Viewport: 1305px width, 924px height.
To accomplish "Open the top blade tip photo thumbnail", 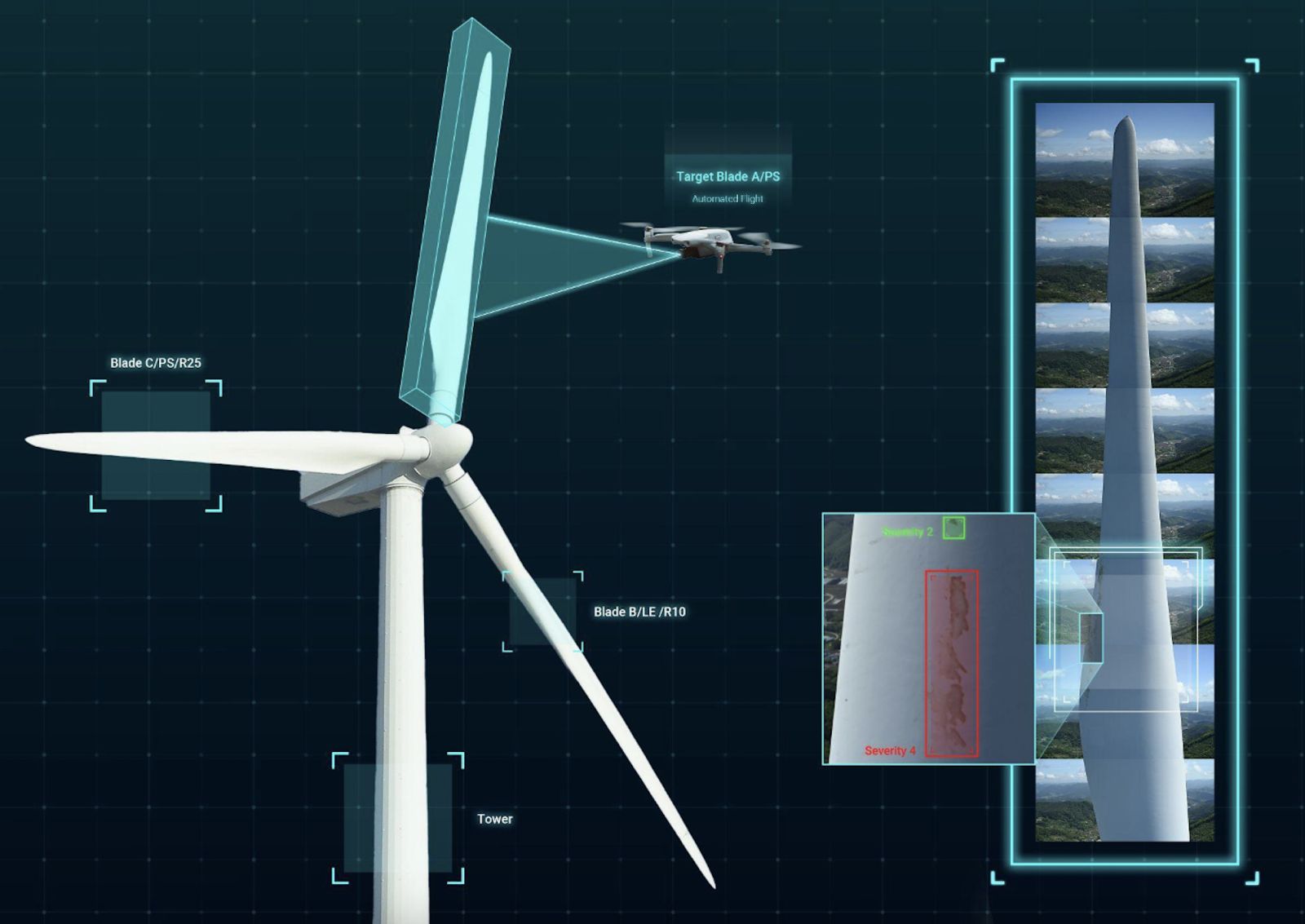I will [x=1125, y=159].
